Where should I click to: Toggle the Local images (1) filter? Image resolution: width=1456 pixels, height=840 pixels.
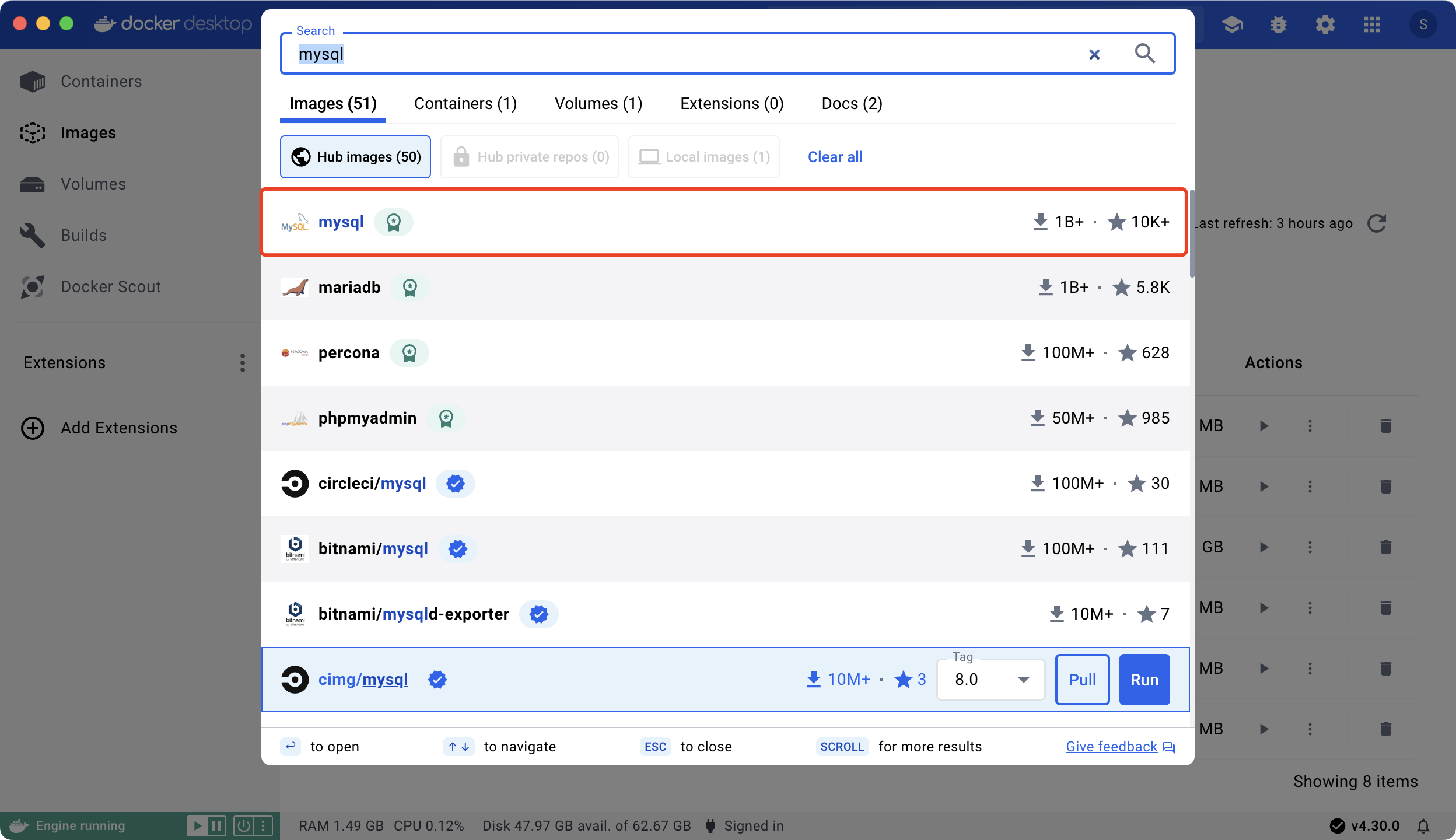click(x=704, y=157)
